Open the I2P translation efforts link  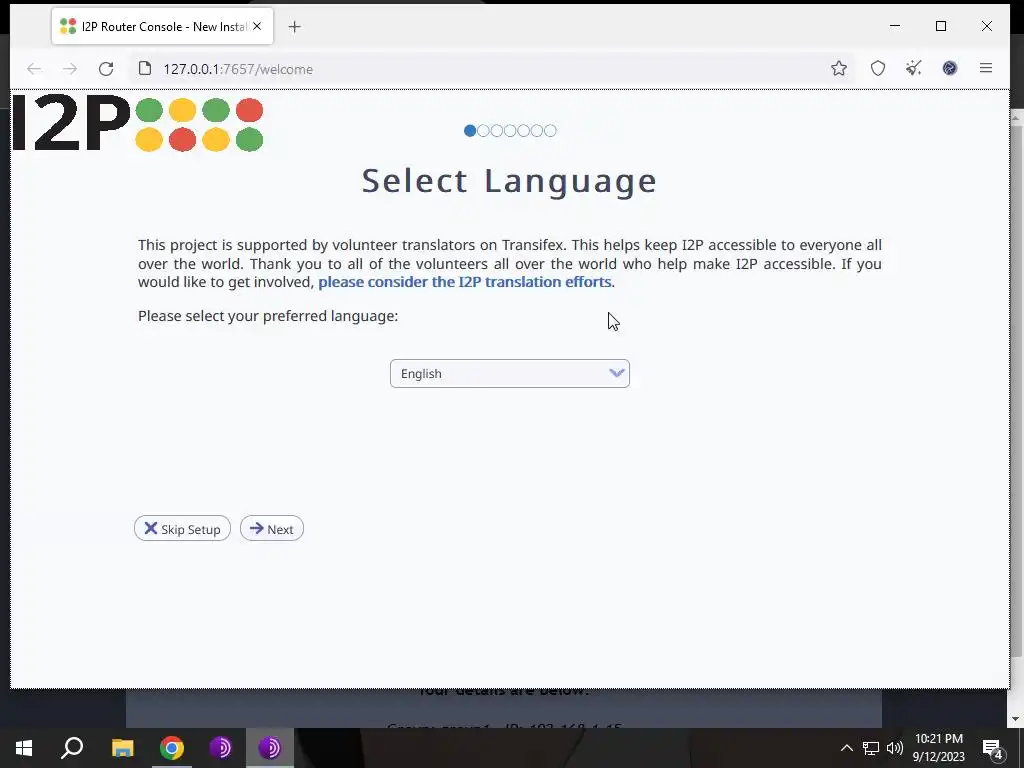[x=464, y=282]
